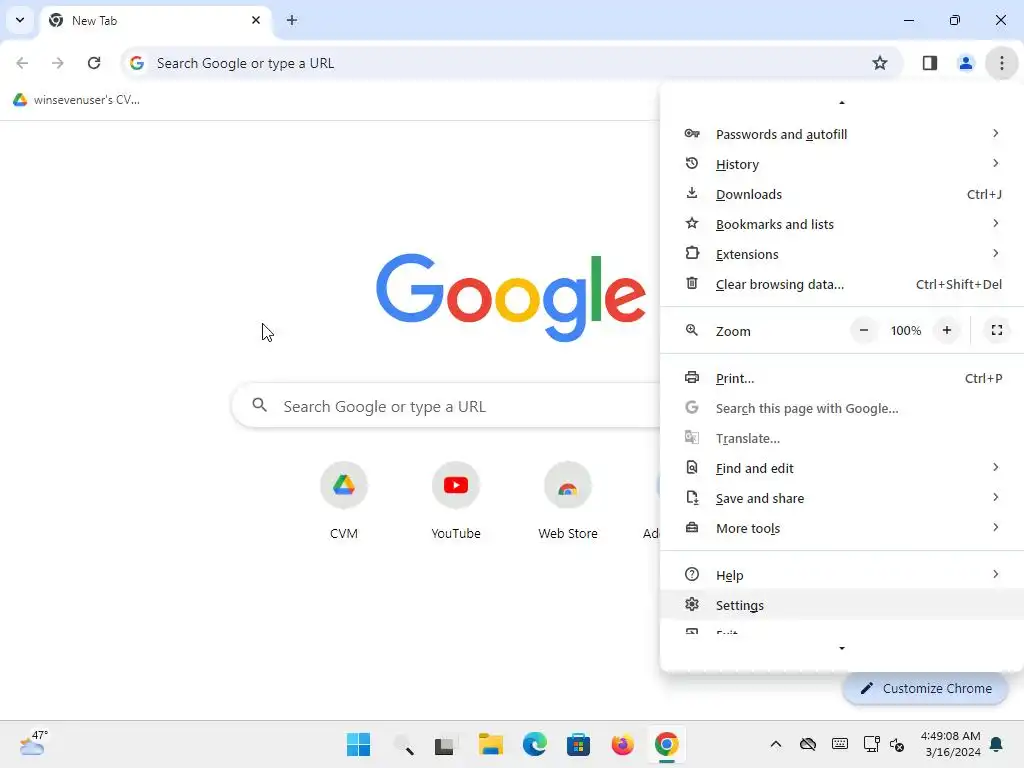The width and height of the screenshot is (1024, 768).
Task: Expand Find and edit submenu
Action: pyautogui.click(x=842, y=468)
